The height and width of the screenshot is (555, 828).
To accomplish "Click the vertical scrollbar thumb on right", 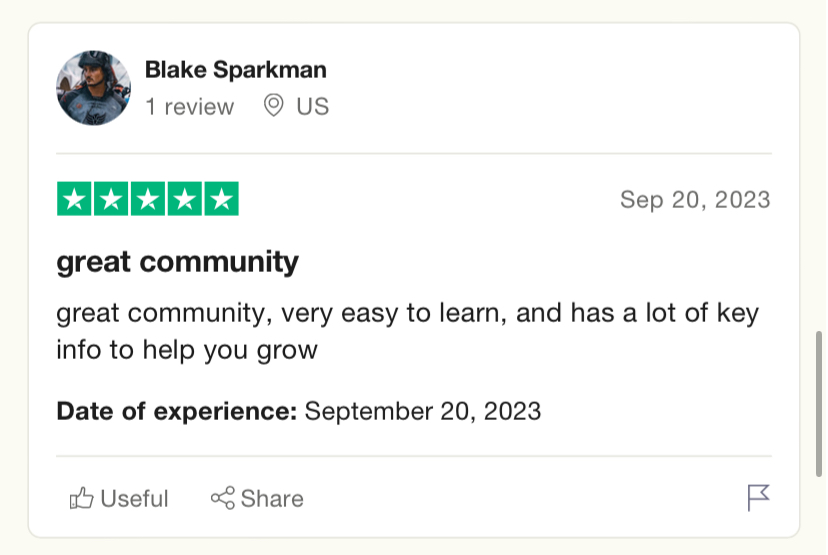I will 819,404.
